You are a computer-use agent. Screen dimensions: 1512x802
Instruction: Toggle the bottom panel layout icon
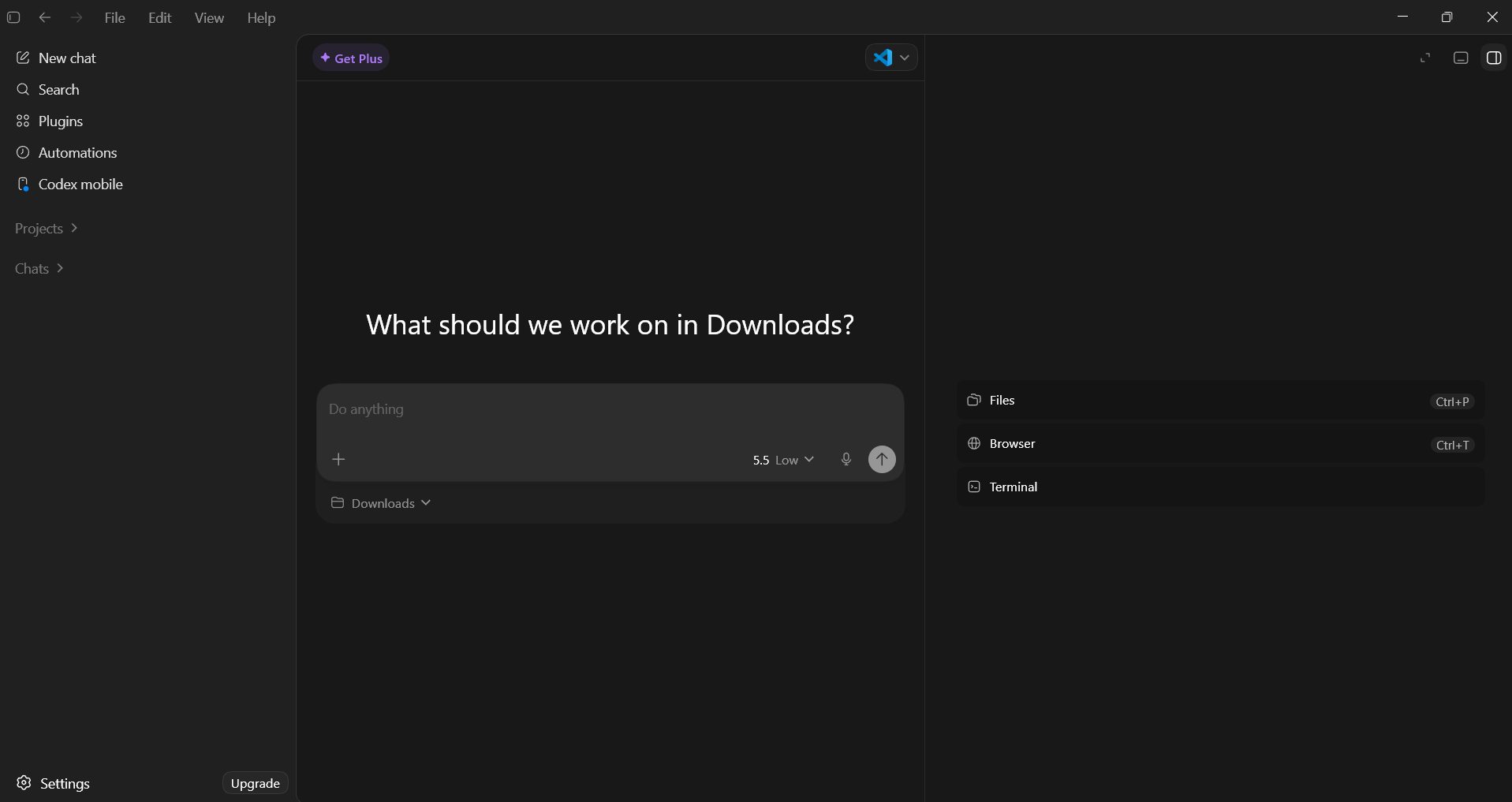[x=1461, y=58]
